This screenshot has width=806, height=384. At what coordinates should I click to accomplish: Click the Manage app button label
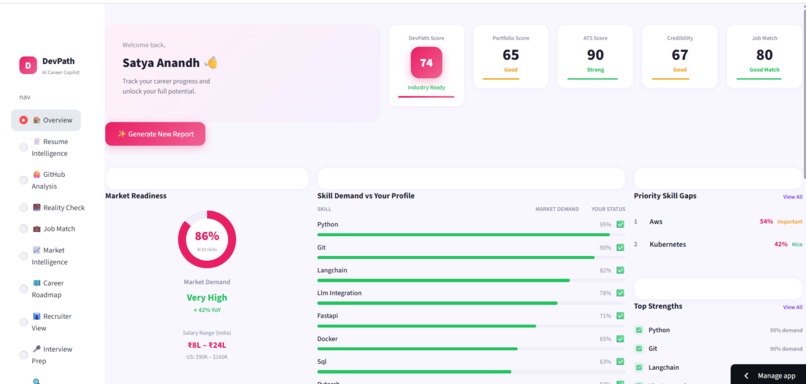point(776,376)
